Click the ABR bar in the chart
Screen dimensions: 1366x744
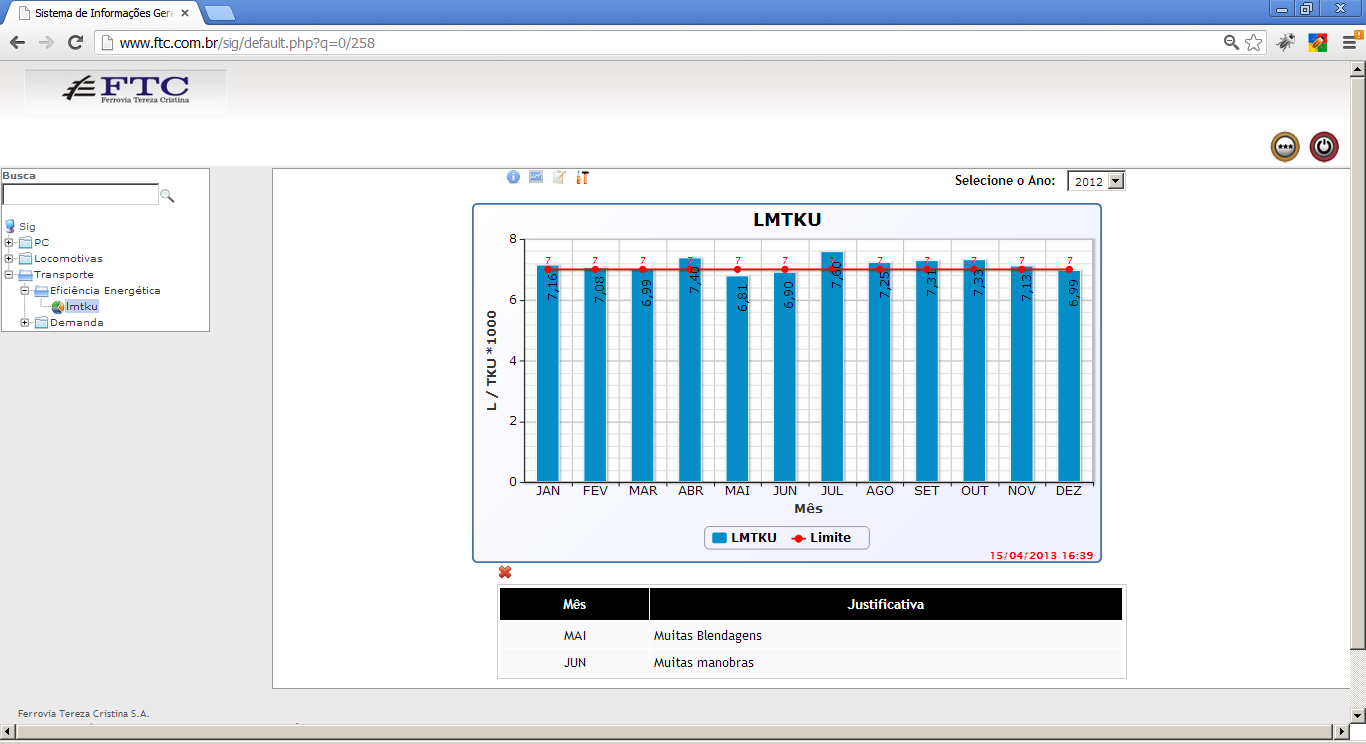point(690,370)
